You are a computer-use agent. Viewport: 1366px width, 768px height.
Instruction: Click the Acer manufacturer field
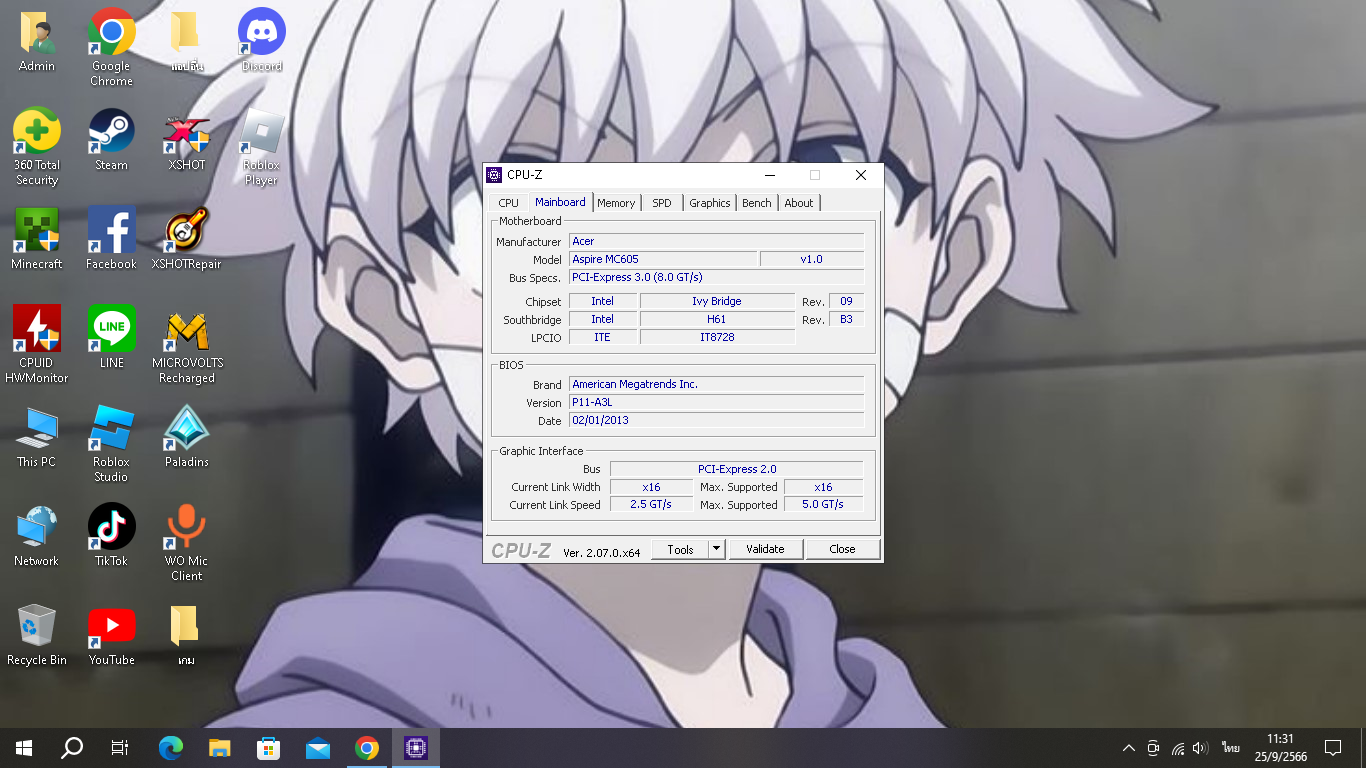pos(716,241)
